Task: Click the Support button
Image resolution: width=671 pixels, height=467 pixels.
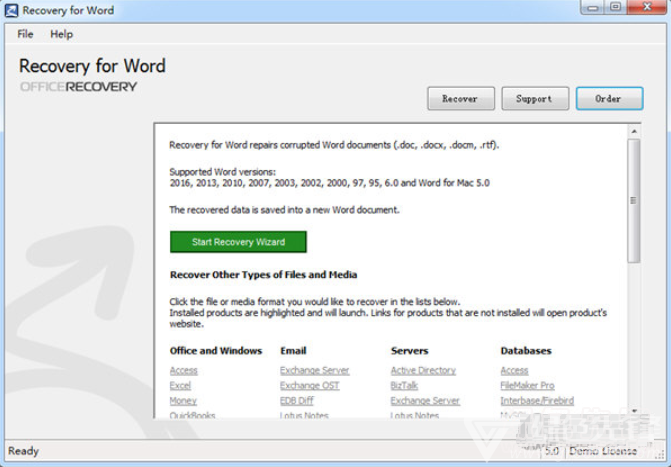Action: click(x=535, y=98)
